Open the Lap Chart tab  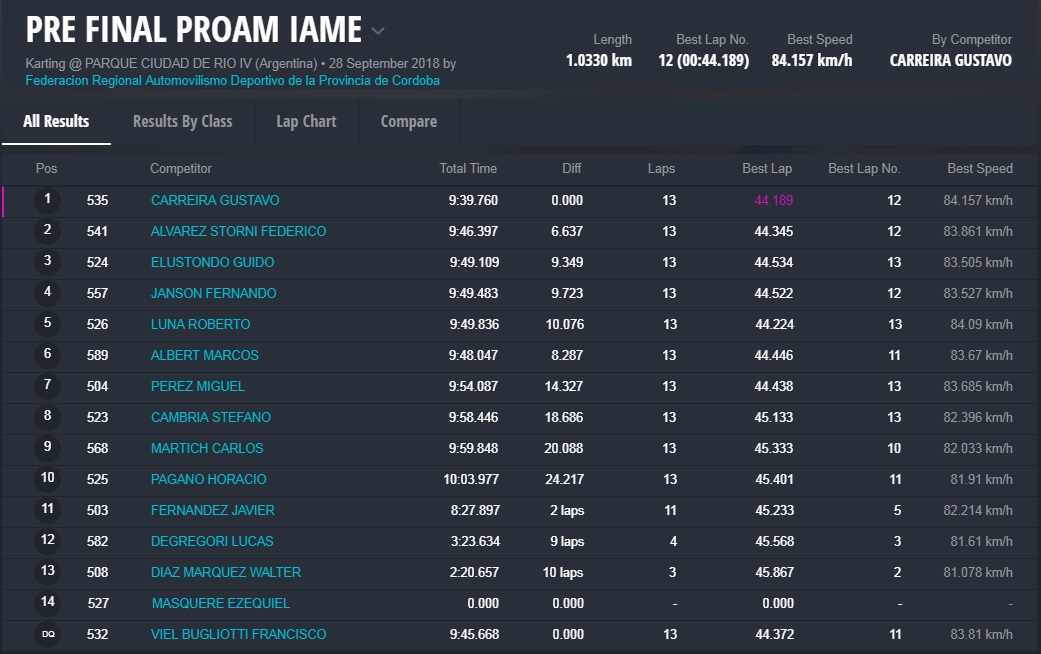306,121
